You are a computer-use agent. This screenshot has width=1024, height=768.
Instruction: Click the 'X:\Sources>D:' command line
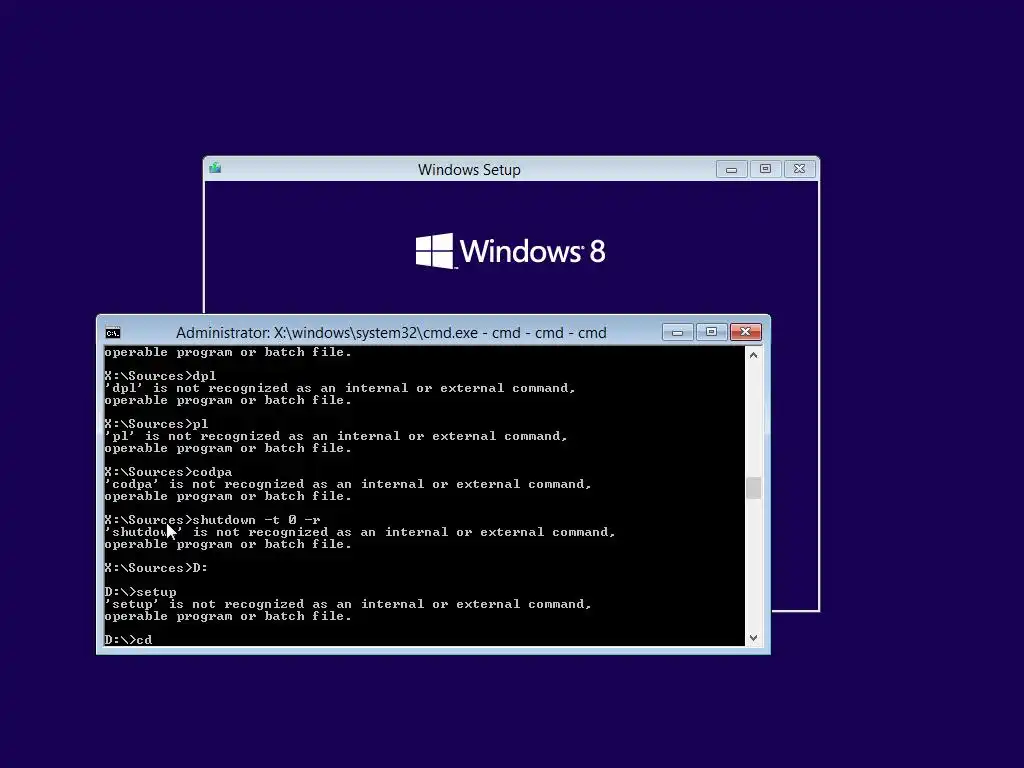point(156,568)
